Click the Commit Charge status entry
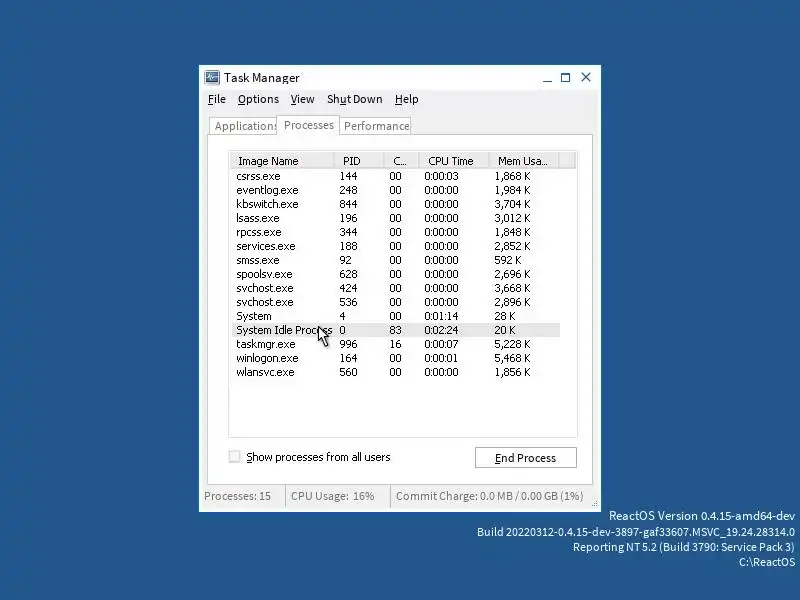The image size is (800, 600). [489, 496]
